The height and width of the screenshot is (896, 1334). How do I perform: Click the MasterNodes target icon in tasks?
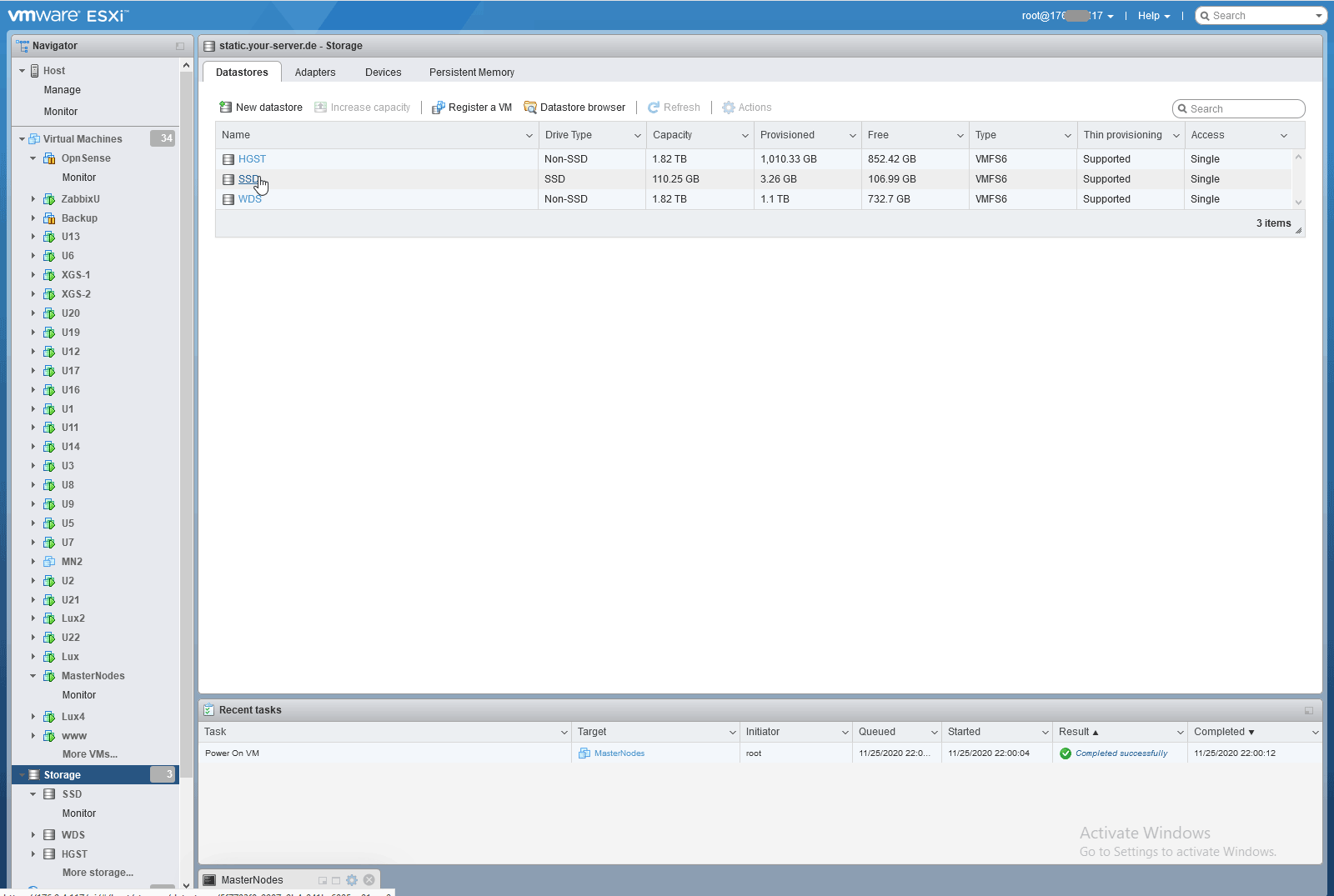coord(584,753)
